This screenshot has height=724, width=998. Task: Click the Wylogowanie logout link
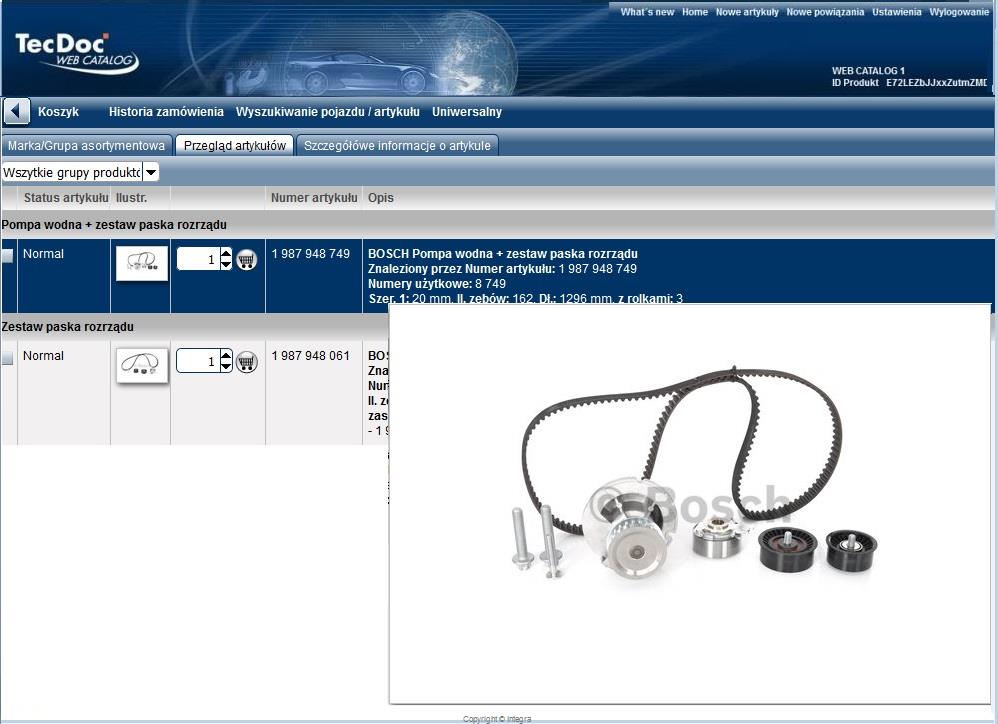click(x=959, y=12)
